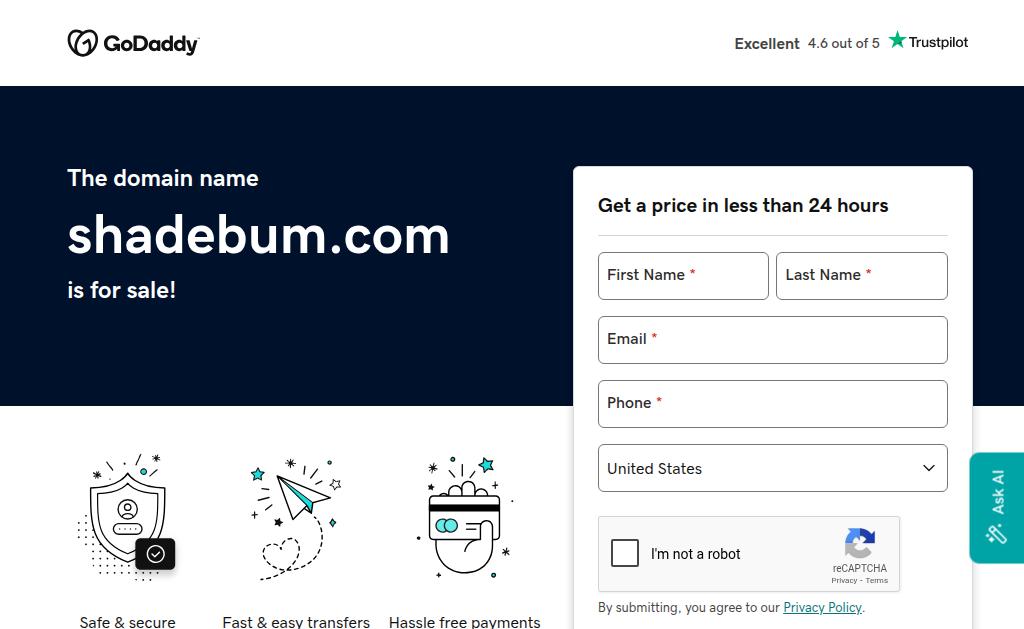The width and height of the screenshot is (1024, 629).
Task: Focus the Phone input field
Action: [x=772, y=404]
